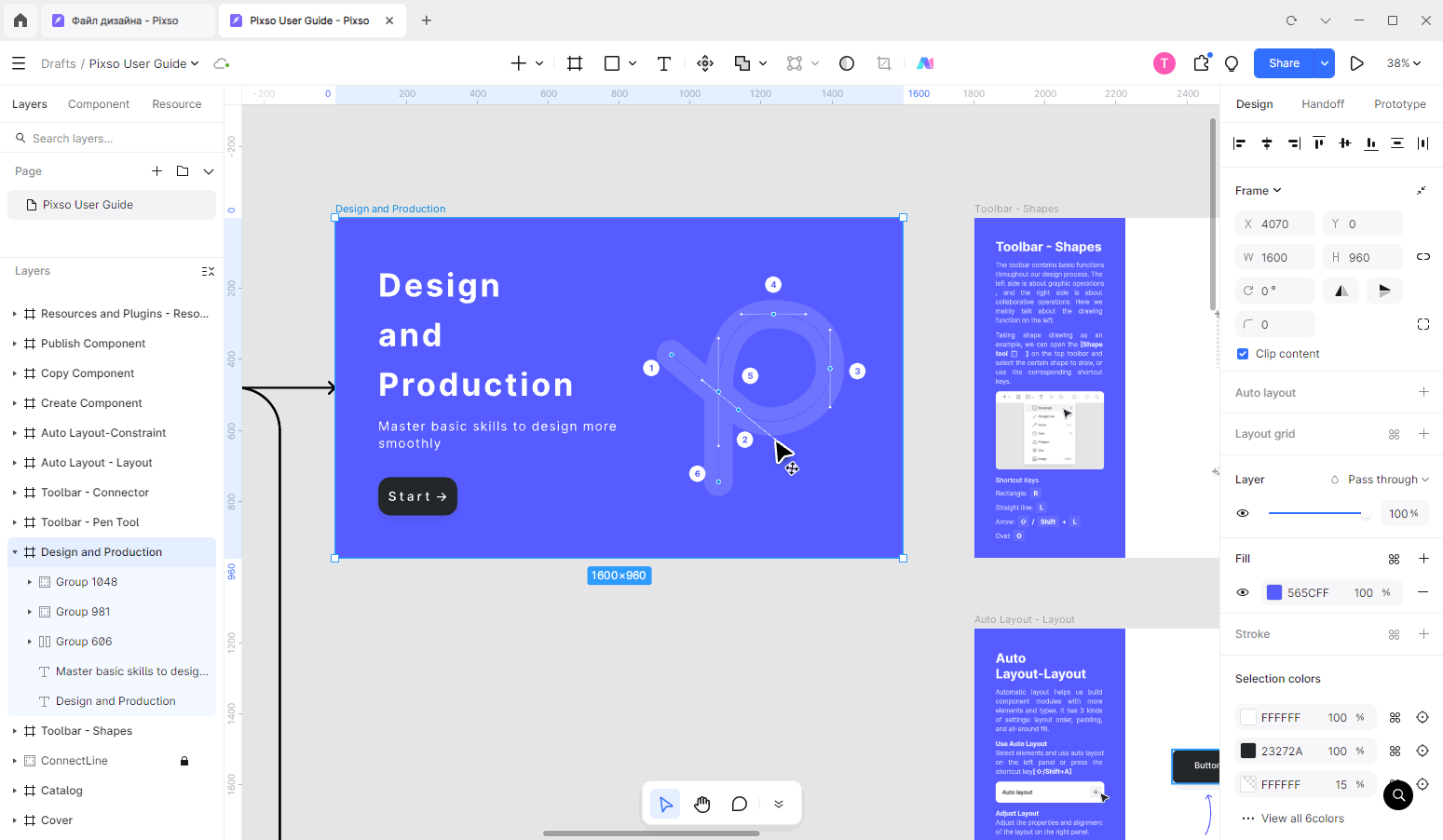Open the Layers tab

[x=30, y=104]
